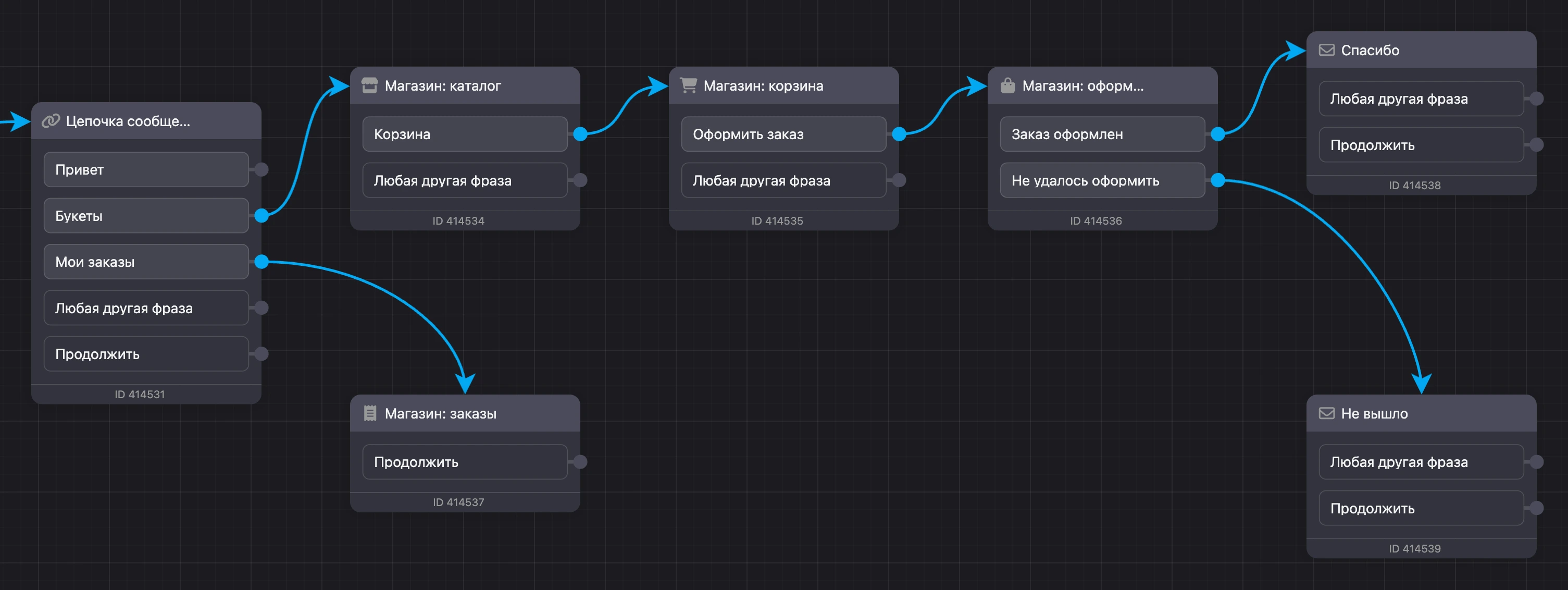This screenshot has height=590, width=1568.
Task: Click the Оформить заказ option
Action: point(783,134)
